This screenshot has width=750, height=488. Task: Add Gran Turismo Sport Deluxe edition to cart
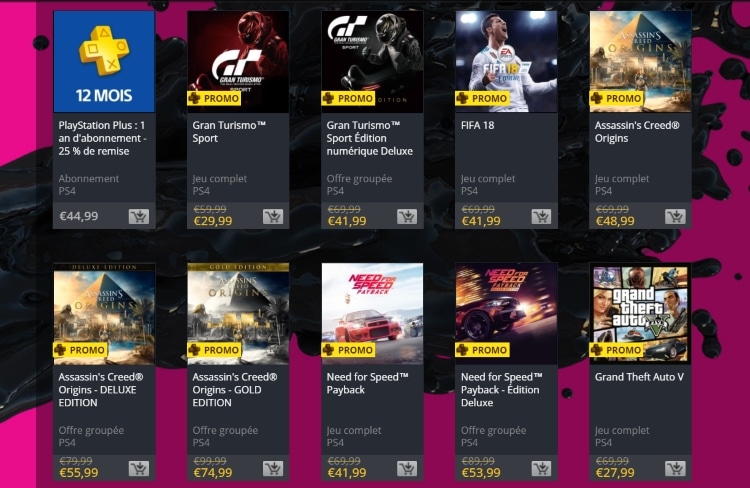[407, 217]
